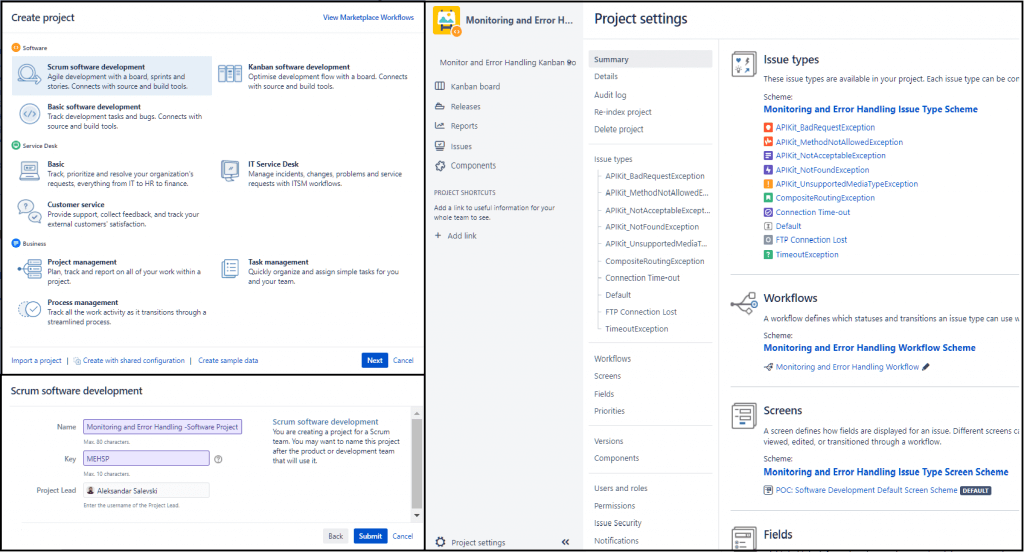Click the Key input field
Image resolution: width=1024 pixels, height=552 pixels.
(x=146, y=459)
